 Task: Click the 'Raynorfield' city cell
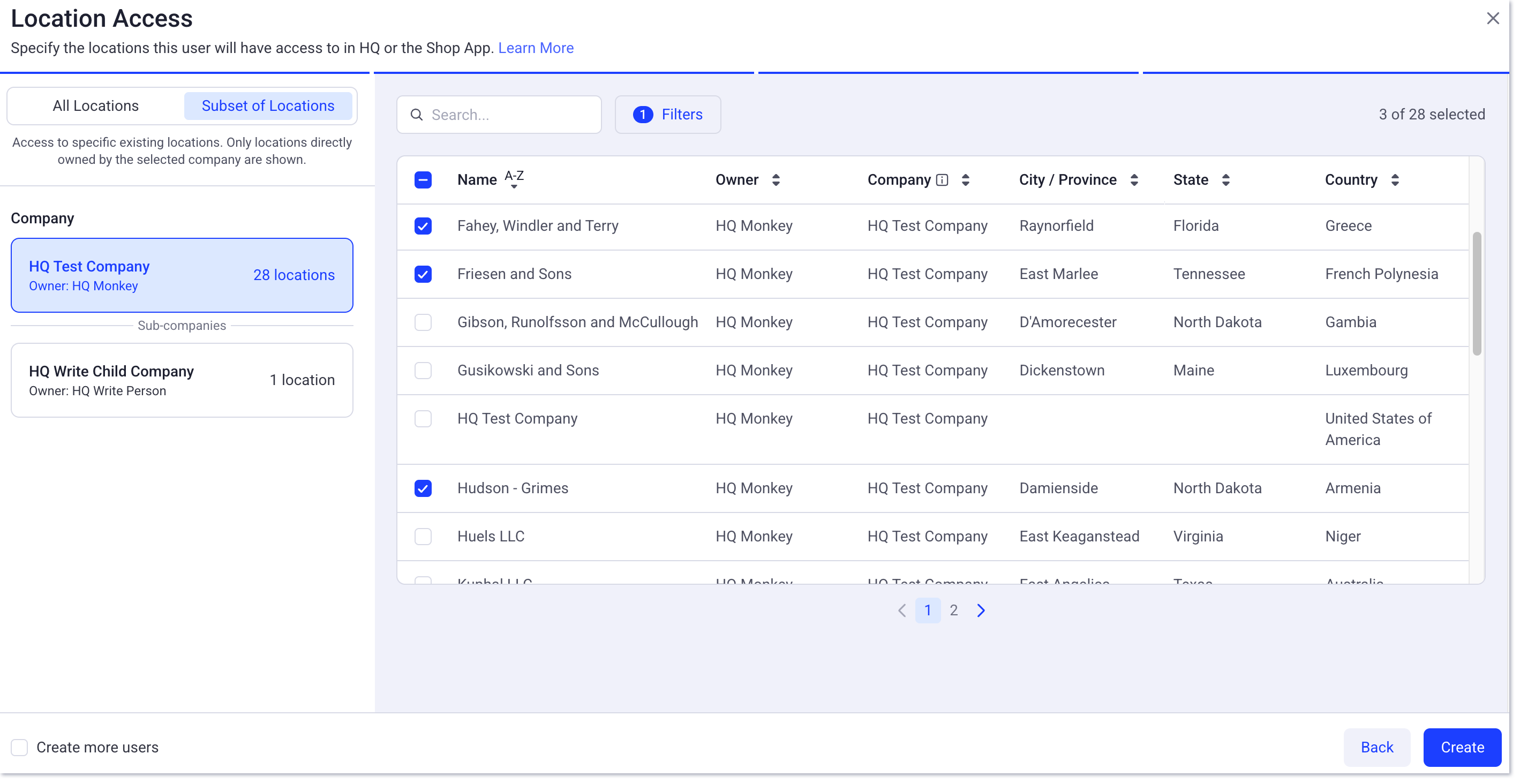pyautogui.click(x=1056, y=226)
